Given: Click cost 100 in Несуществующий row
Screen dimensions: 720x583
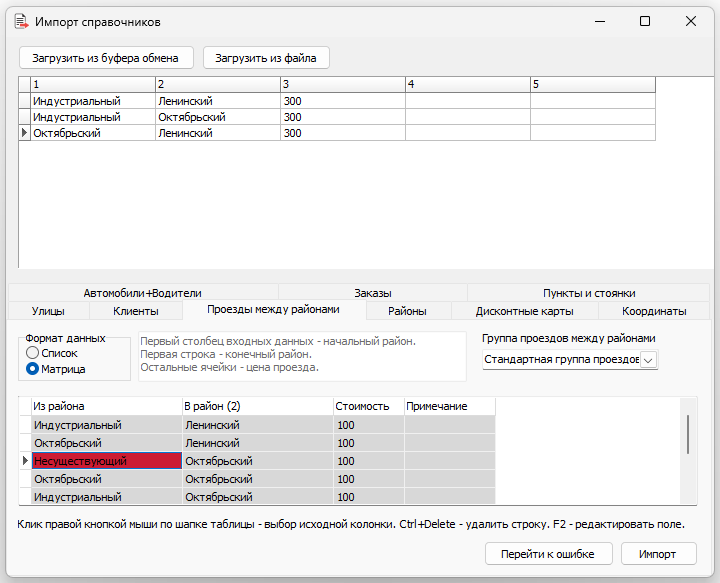Looking at the screenshot, I should (x=369, y=461).
